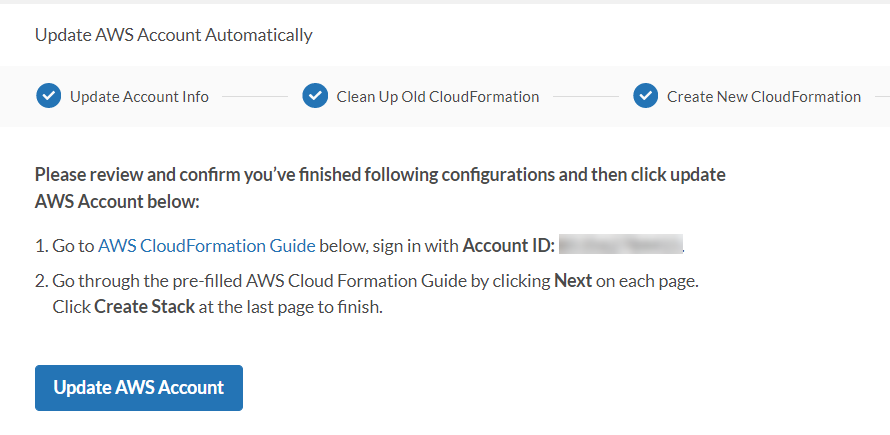The image size is (890, 435).
Task: Click the Update AWS Account Automatically heading
Action: pos(173,35)
